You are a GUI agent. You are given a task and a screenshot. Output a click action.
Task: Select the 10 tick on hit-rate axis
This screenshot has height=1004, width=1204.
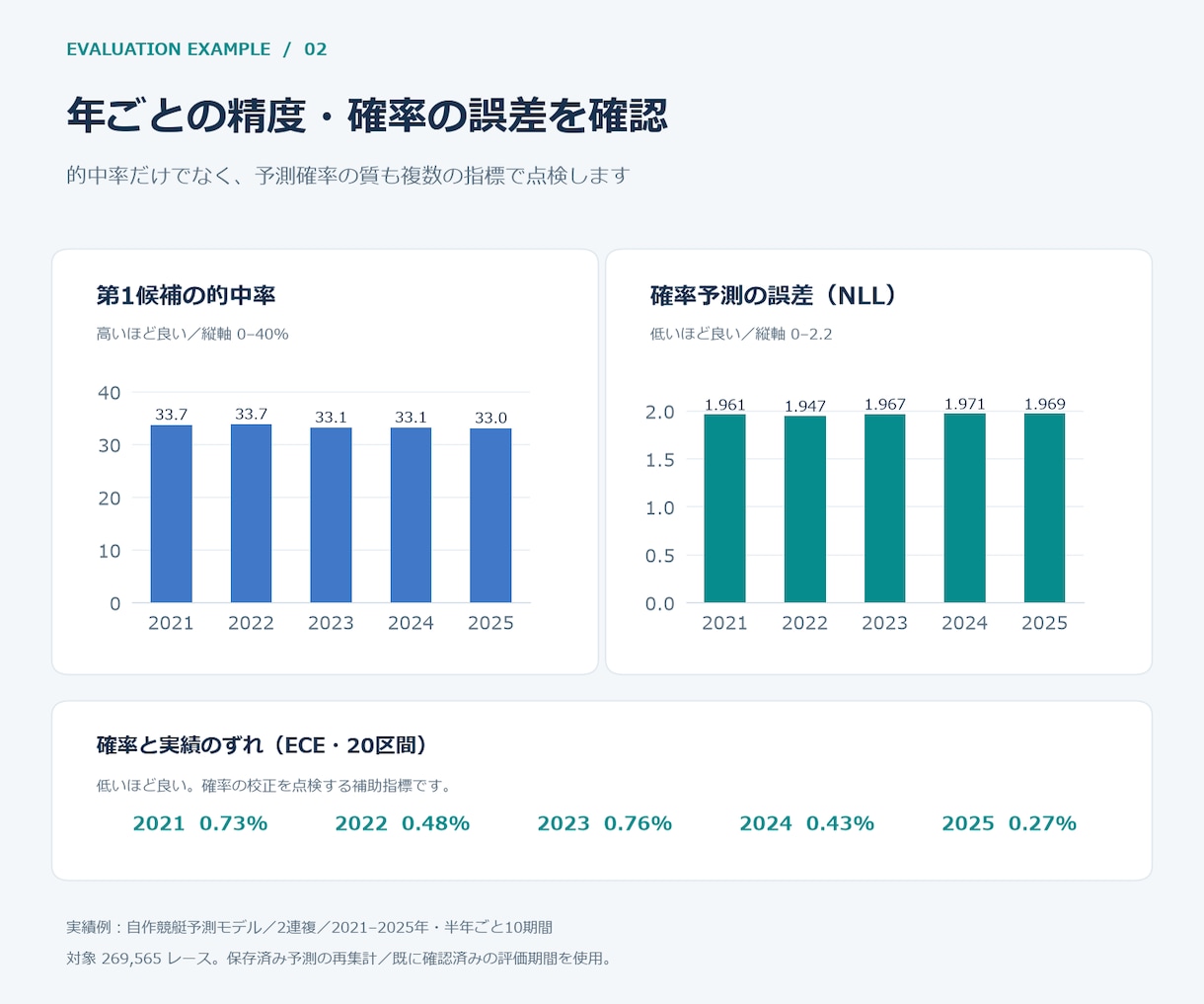coord(110,551)
